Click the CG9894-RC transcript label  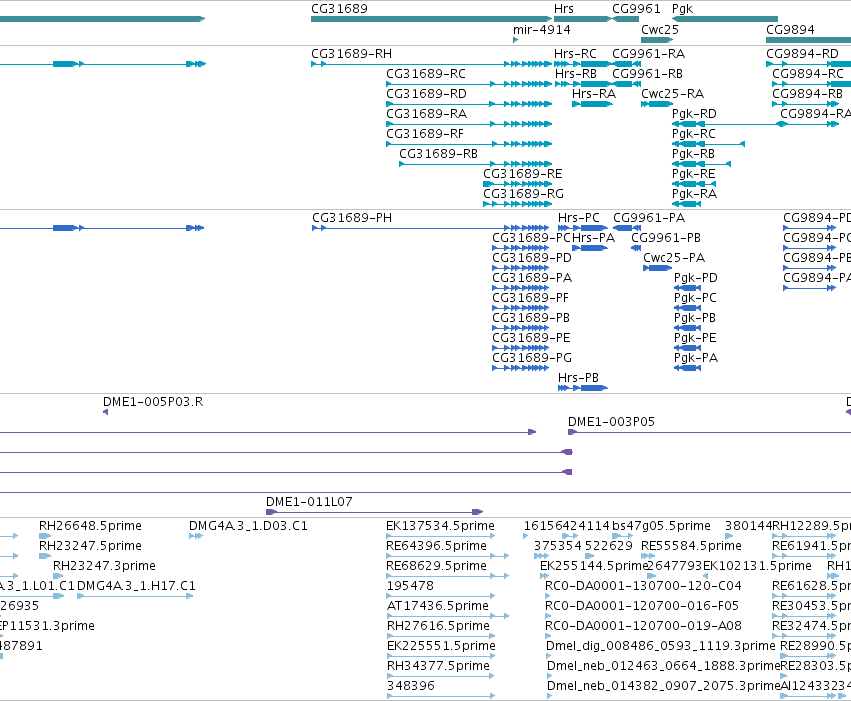808,74
